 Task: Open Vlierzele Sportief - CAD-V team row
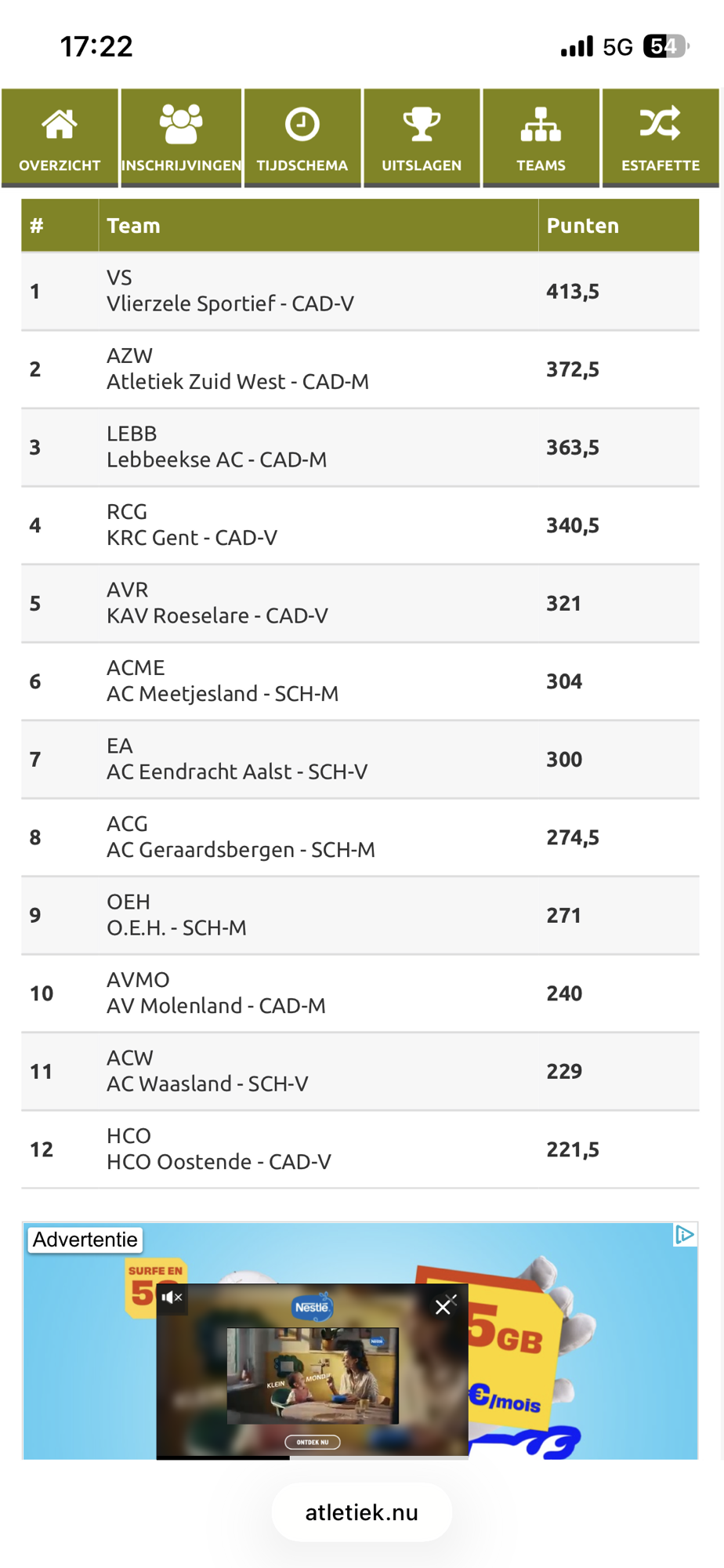[360, 291]
